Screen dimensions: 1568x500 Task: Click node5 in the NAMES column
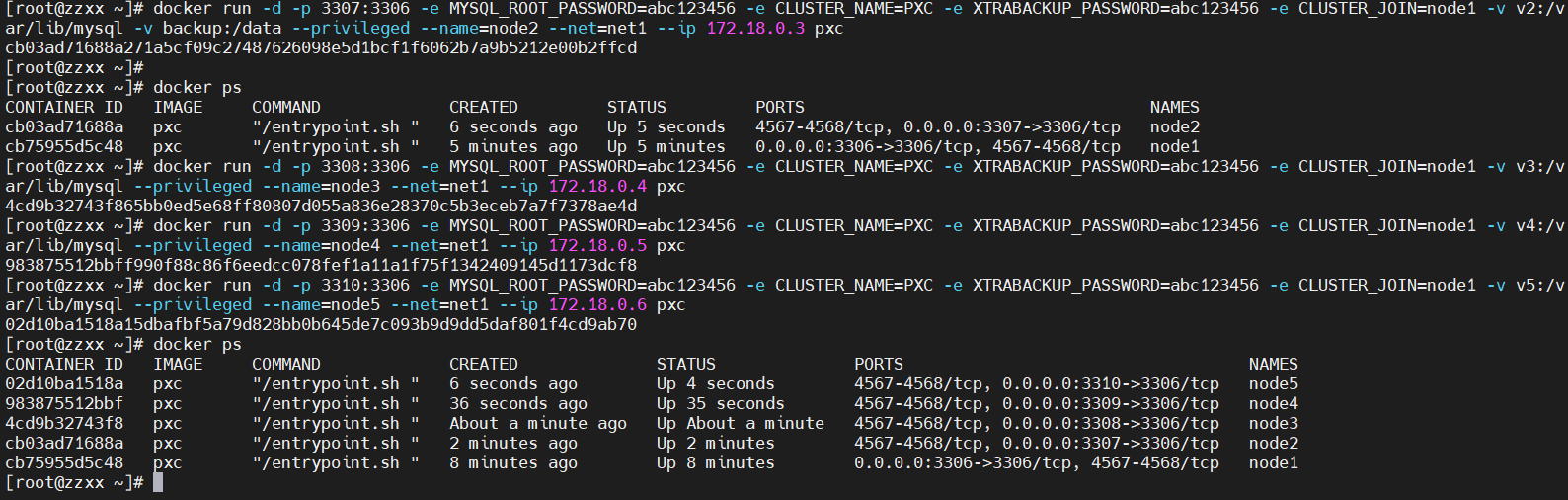[x=1274, y=383]
